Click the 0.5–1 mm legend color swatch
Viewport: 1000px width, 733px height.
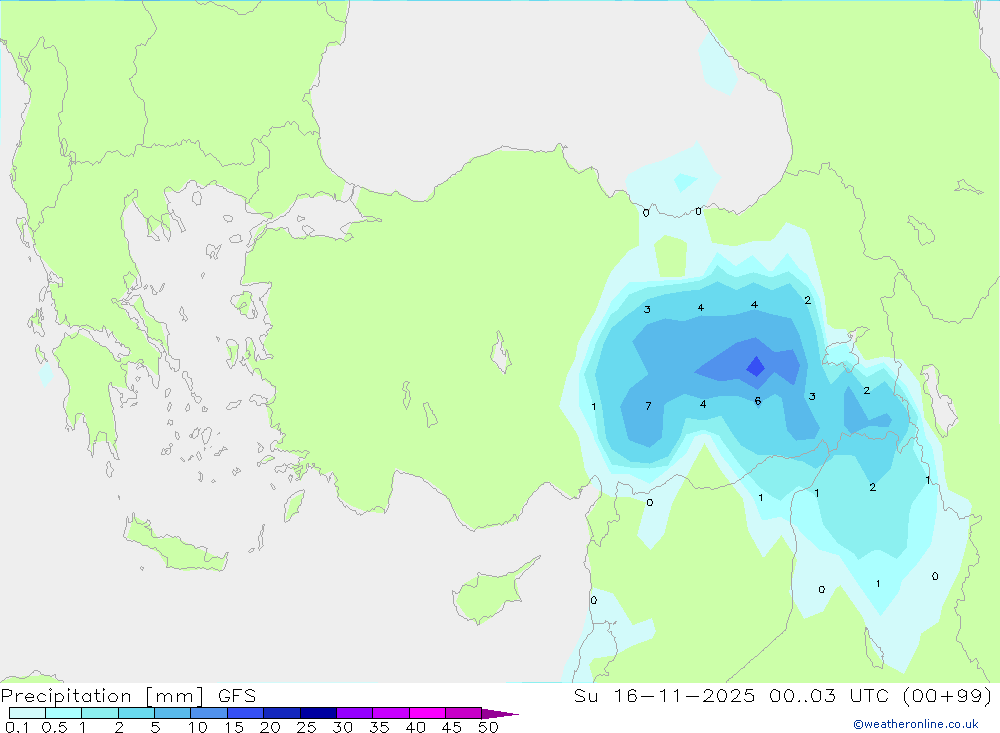[64, 713]
